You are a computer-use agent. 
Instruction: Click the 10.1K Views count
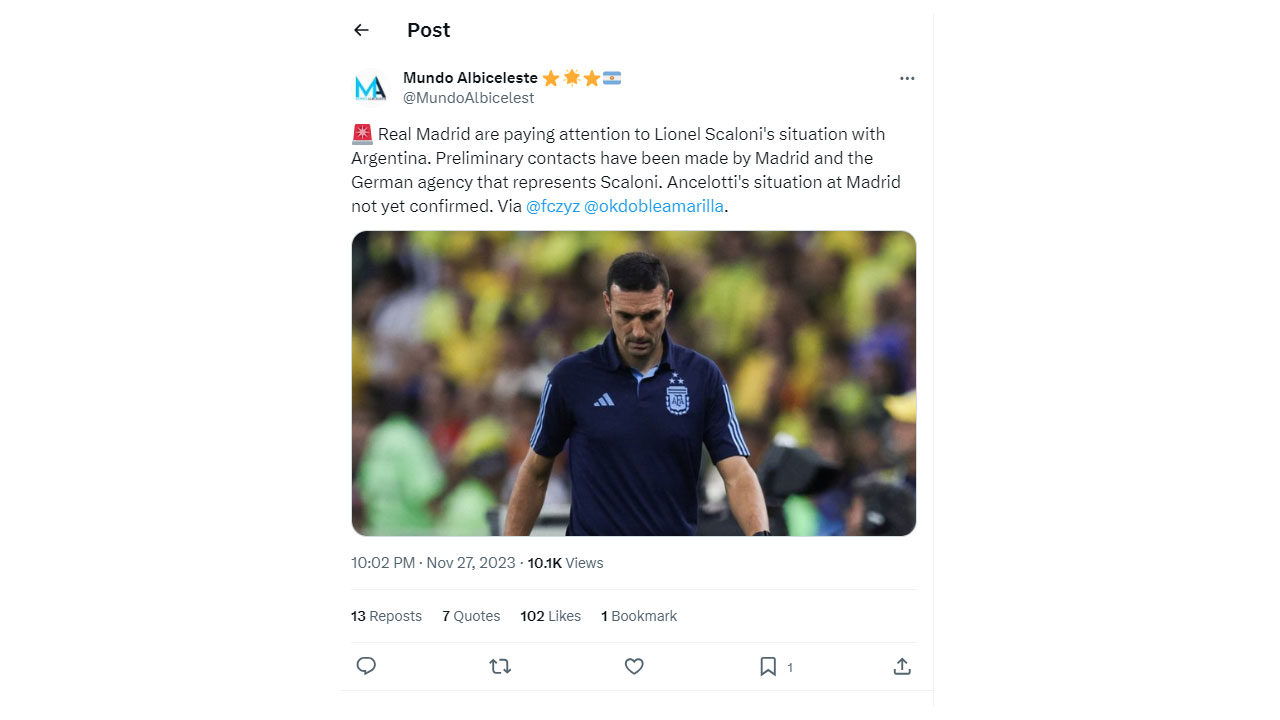click(x=565, y=563)
